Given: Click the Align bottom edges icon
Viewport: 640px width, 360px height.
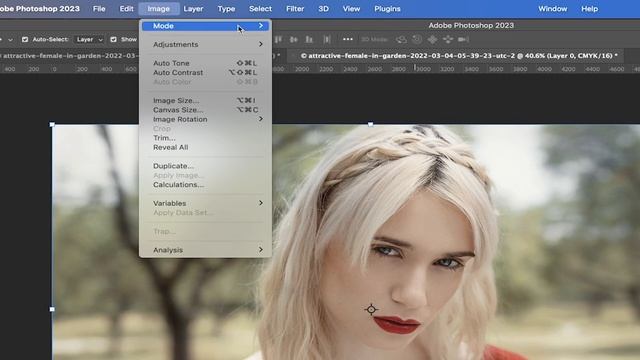Looking at the screenshot, I should coord(309,40).
